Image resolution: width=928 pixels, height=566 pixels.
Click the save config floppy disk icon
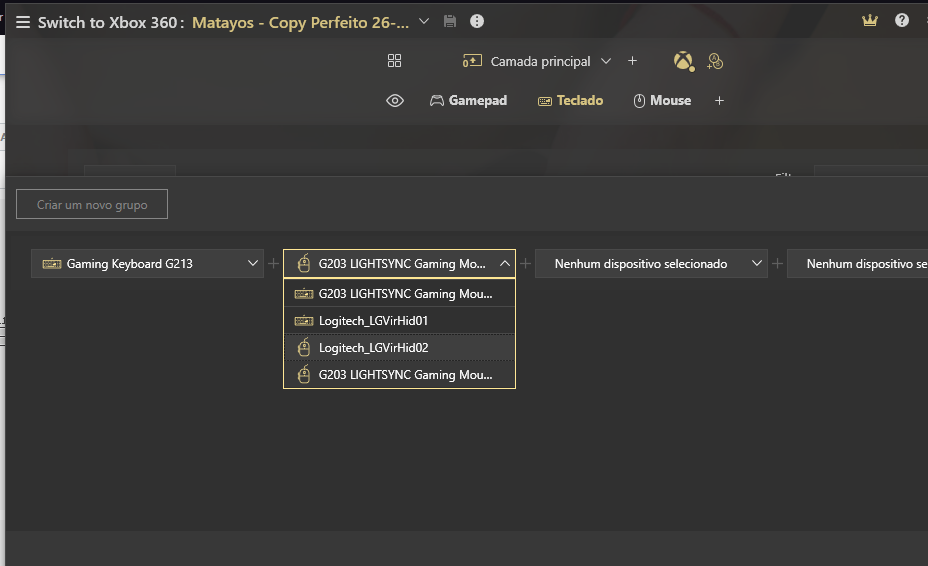pos(450,21)
